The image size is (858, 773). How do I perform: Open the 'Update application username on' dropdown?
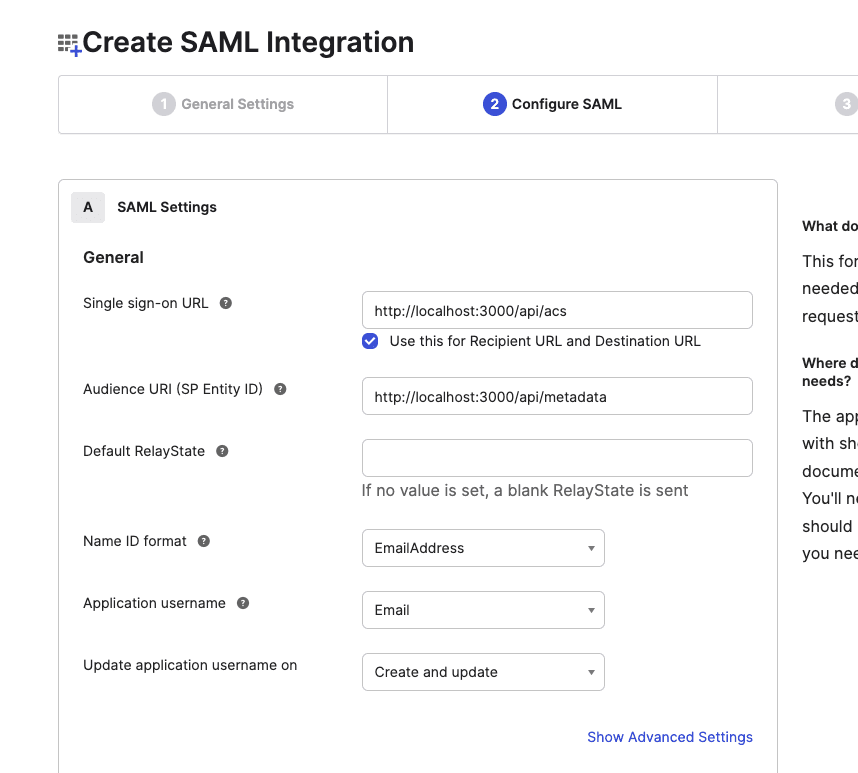(x=483, y=672)
